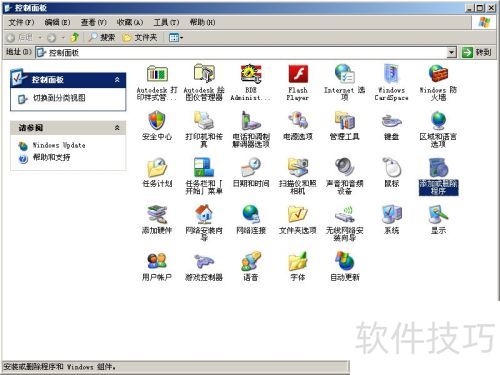Open Autodesk plot style manager icon
Viewport: 500px width, 375px height.
[157, 74]
